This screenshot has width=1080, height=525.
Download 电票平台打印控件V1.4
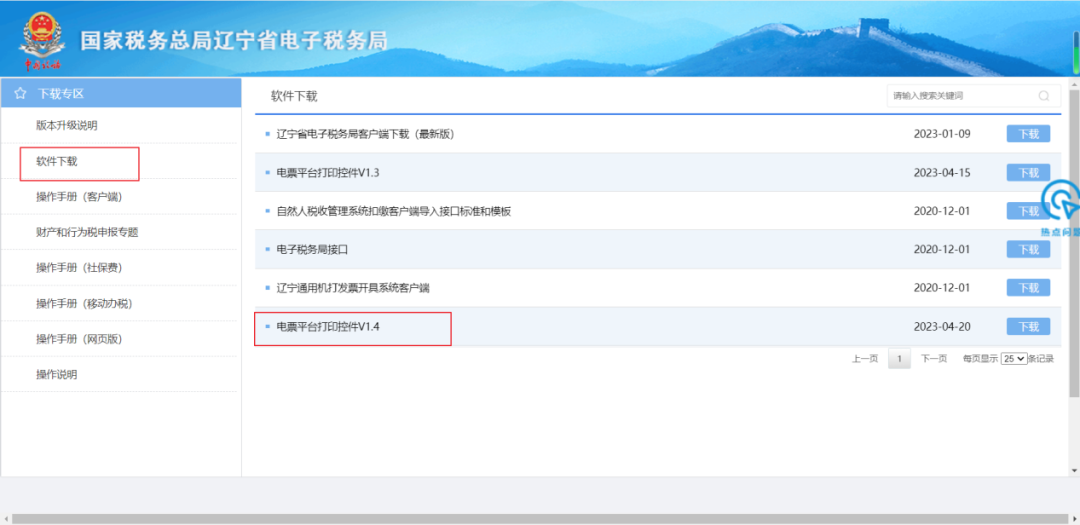(x=1028, y=326)
